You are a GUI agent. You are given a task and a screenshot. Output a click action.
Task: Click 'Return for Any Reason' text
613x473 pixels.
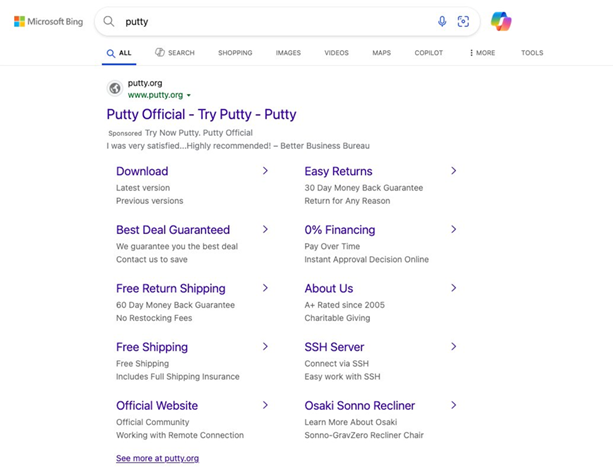coord(347,201)
